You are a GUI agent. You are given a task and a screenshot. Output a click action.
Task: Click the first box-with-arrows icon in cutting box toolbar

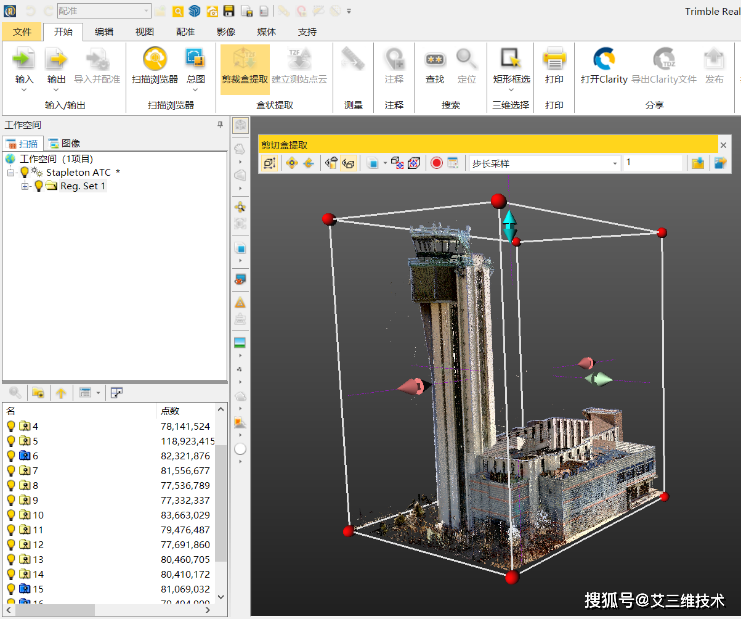pos(269,163)
